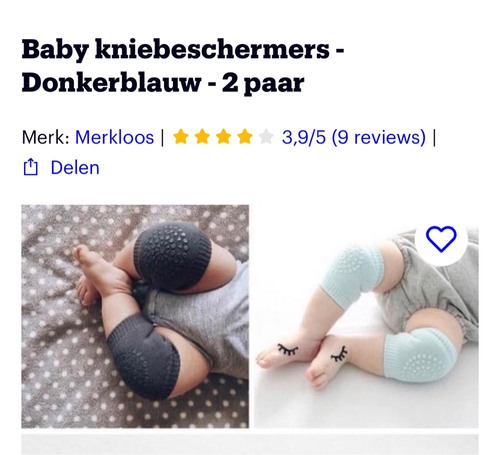500x455 pixels.
Task: Open the dark knee pads product photo
Action: point(135,316)
